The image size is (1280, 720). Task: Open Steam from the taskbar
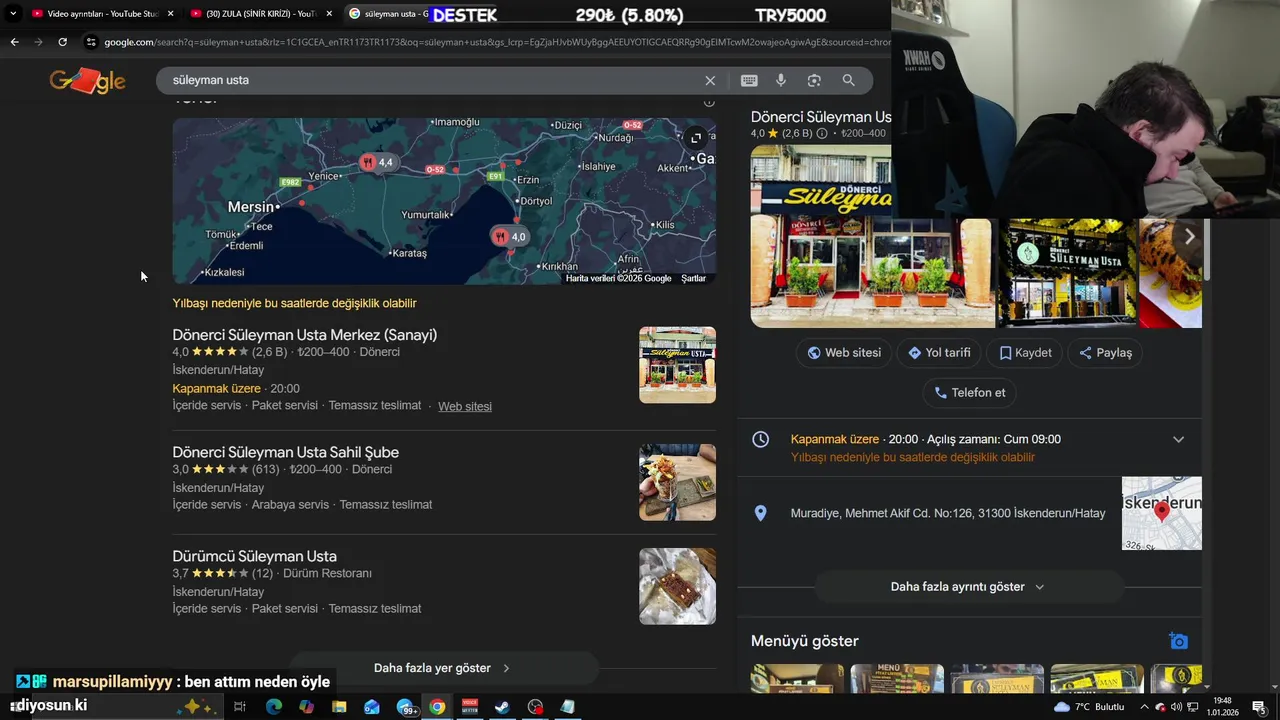502,707
